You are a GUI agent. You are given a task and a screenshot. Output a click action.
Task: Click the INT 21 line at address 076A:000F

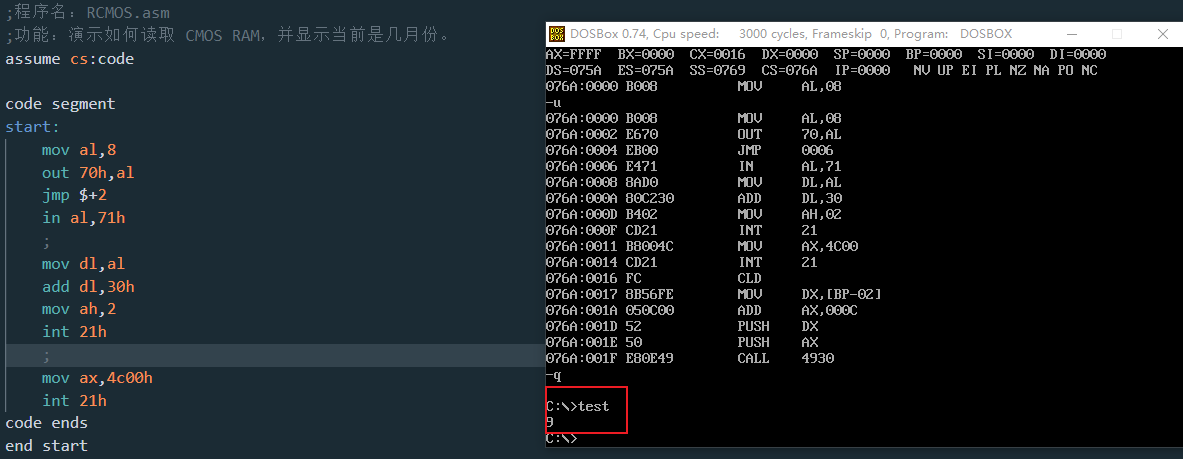[681, 230]
